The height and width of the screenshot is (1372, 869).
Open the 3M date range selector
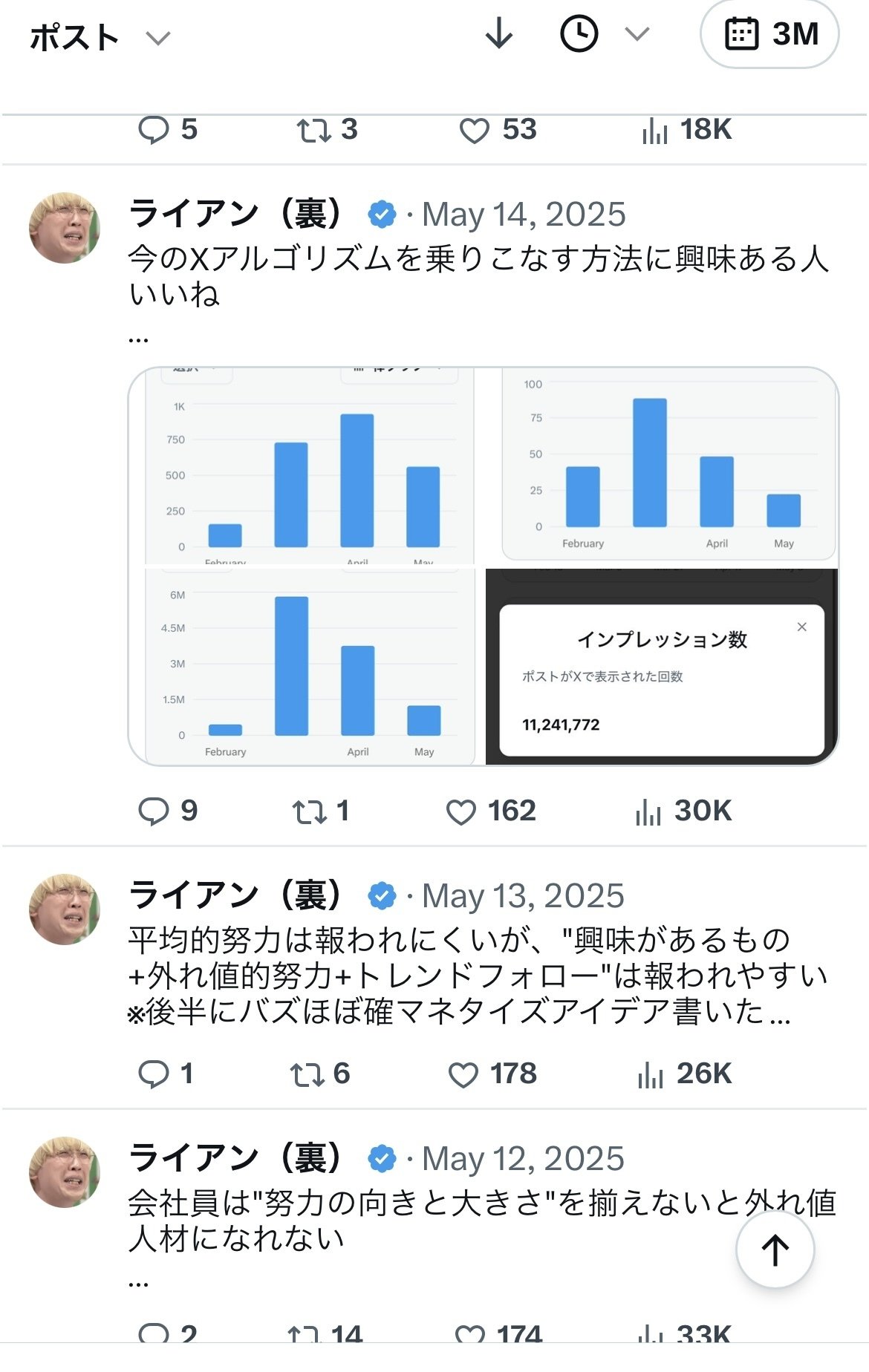click(769, 34)
